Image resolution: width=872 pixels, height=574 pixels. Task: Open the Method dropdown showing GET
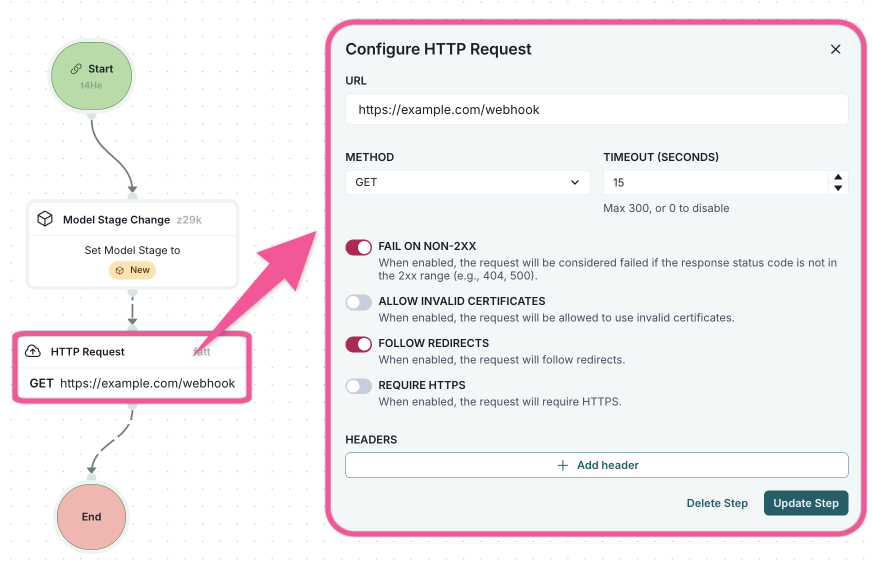467,183
